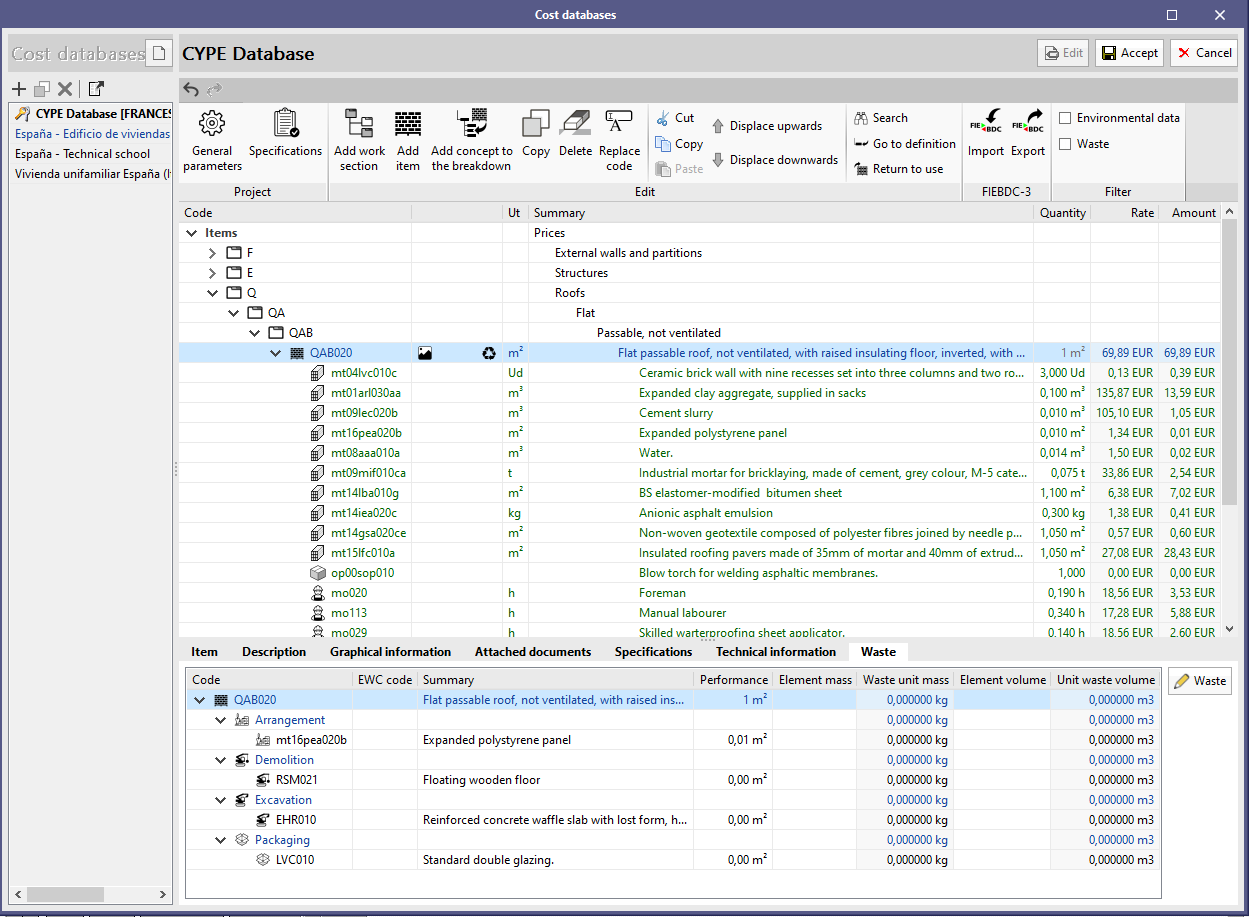This screenshot has width=1249, height=917.
Task: Collapse the QAB020 item breakdown
Action: click(x=275, y=353)
